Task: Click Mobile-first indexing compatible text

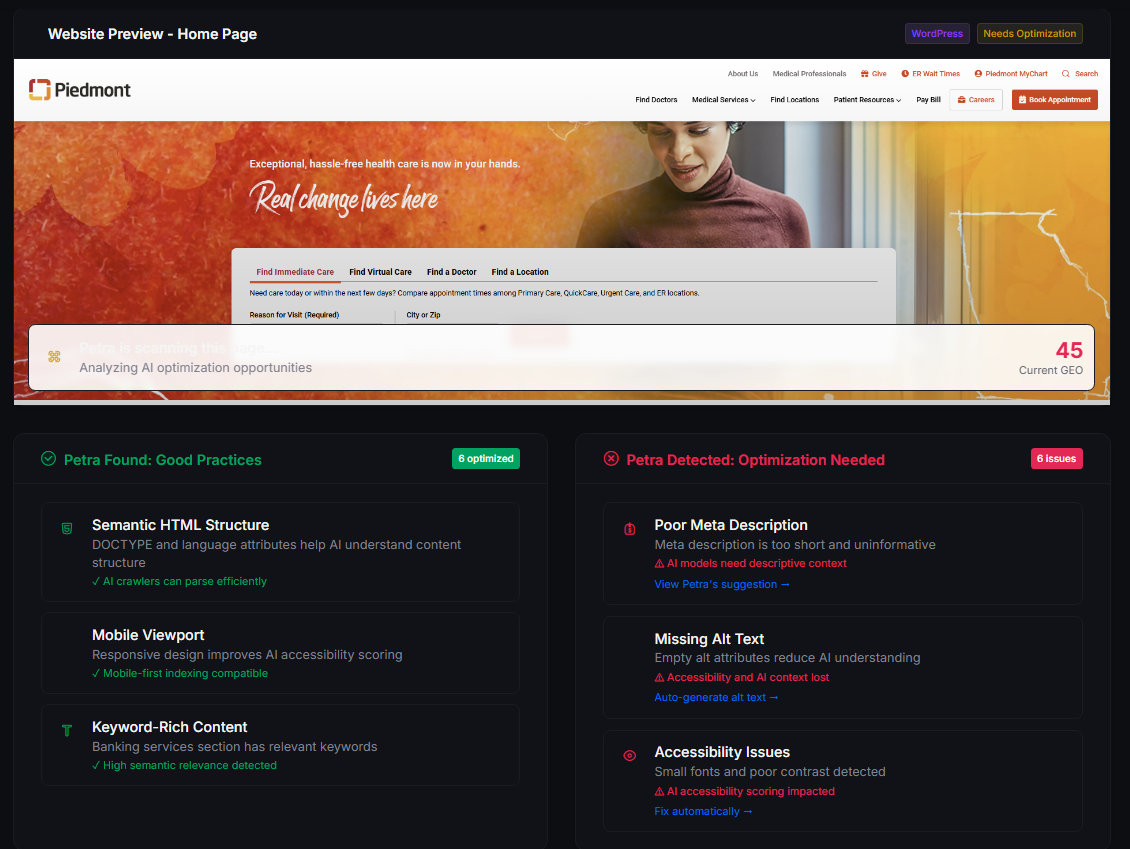Action: click(179, 673)
